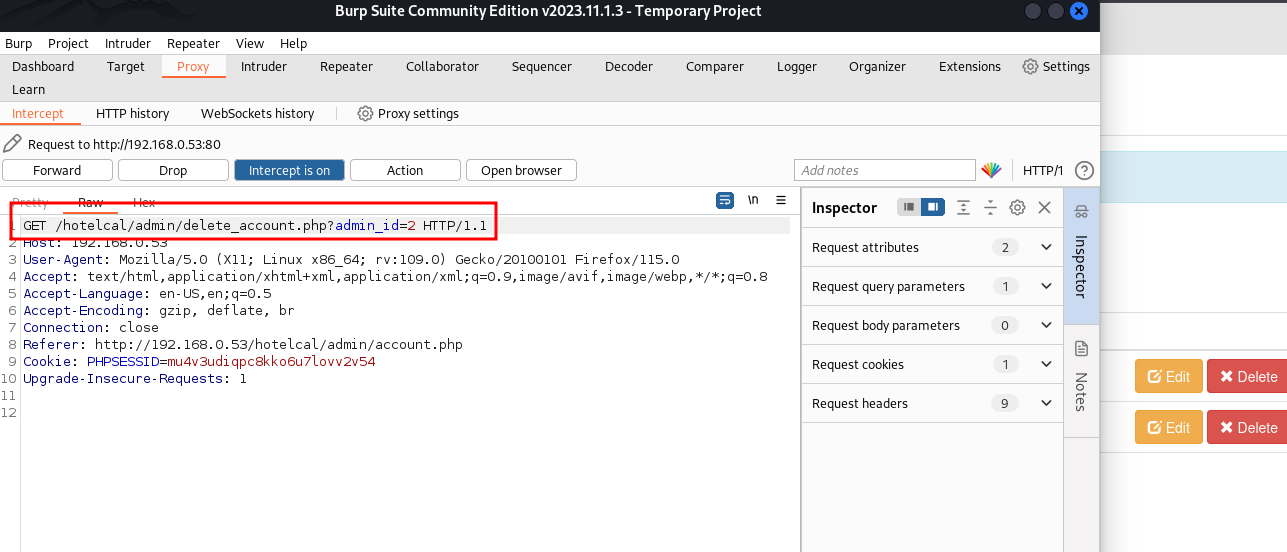Click the upper Edit button in browser page
This screenshot has width=1287, height=552.
point(1168,376)
